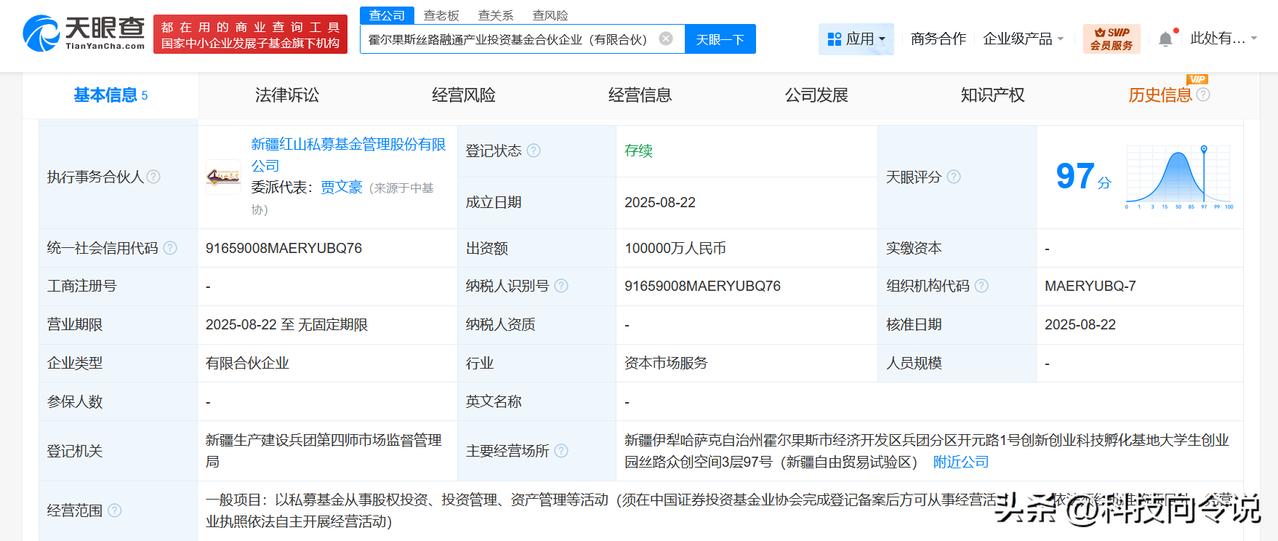Click the 应用 grid icon
Viewport: 1278px width, 541px height.
pyautogui.click(x=834, y=39)
